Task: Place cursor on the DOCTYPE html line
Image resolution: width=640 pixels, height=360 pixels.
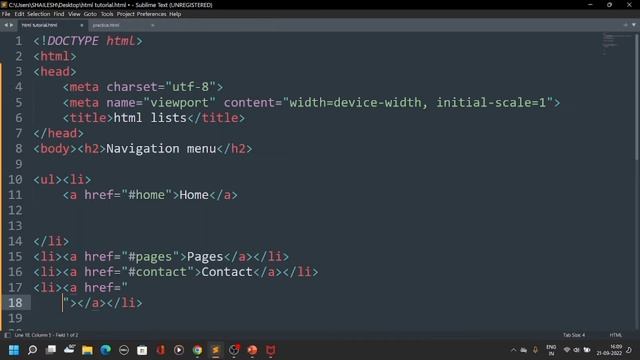Action: (x=88, y=41)
